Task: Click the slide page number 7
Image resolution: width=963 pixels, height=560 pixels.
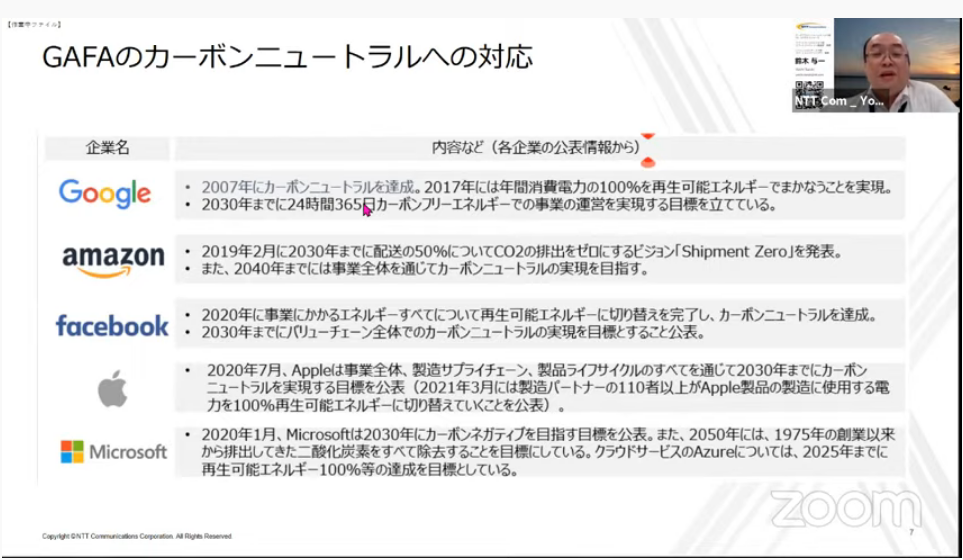Action: (x=911, y=532)
